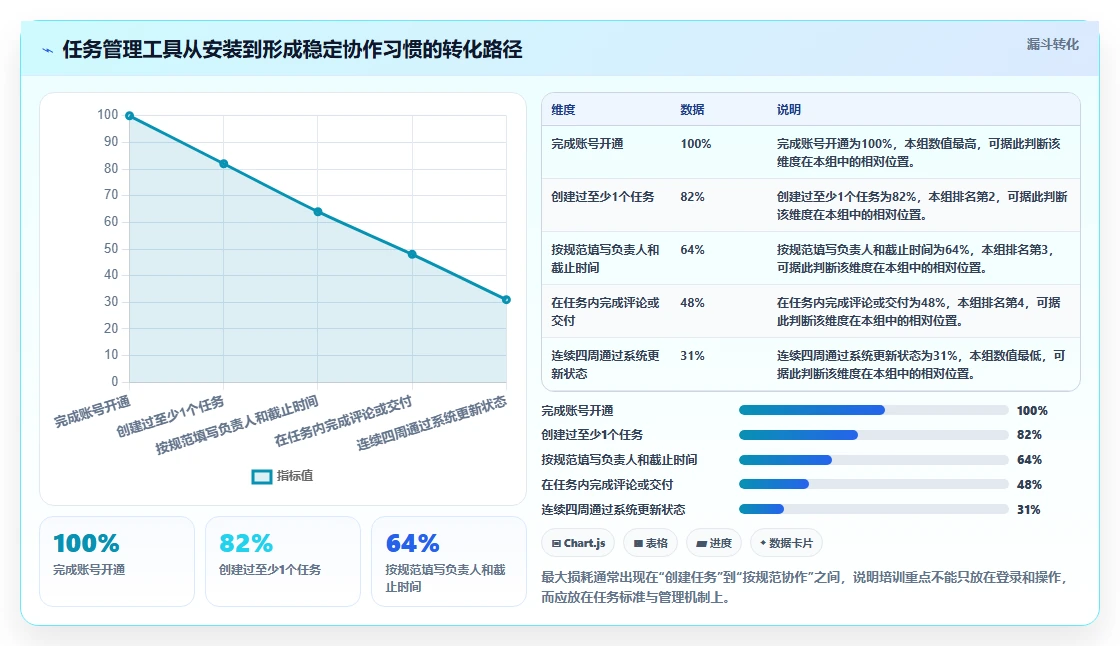Click the description mentioning 本组排名第3

click(x=916, y=259)
